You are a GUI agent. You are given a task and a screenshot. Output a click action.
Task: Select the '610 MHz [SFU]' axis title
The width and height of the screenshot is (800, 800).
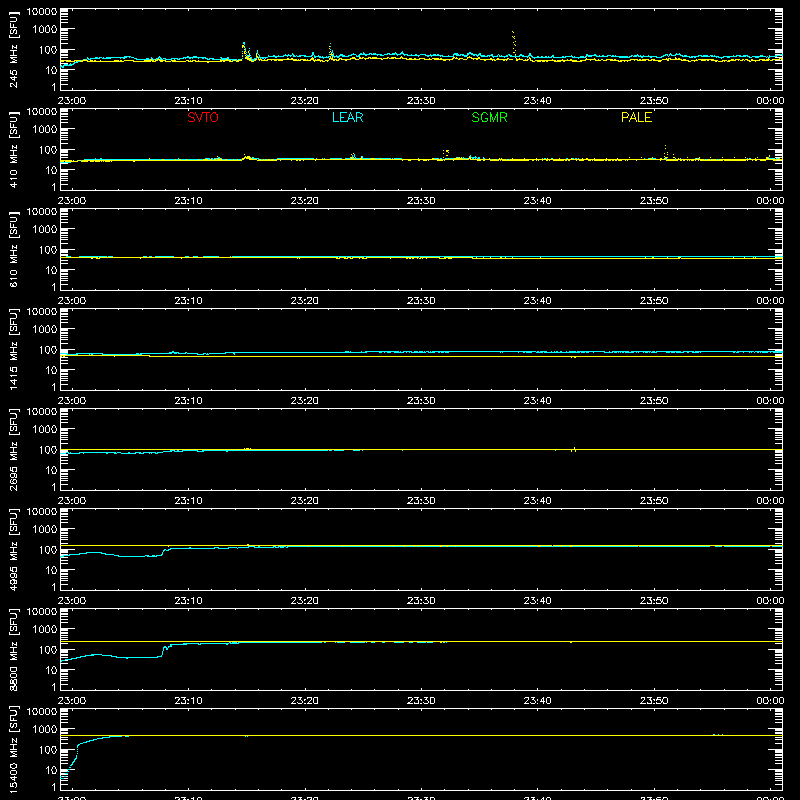tap(13, 249)
